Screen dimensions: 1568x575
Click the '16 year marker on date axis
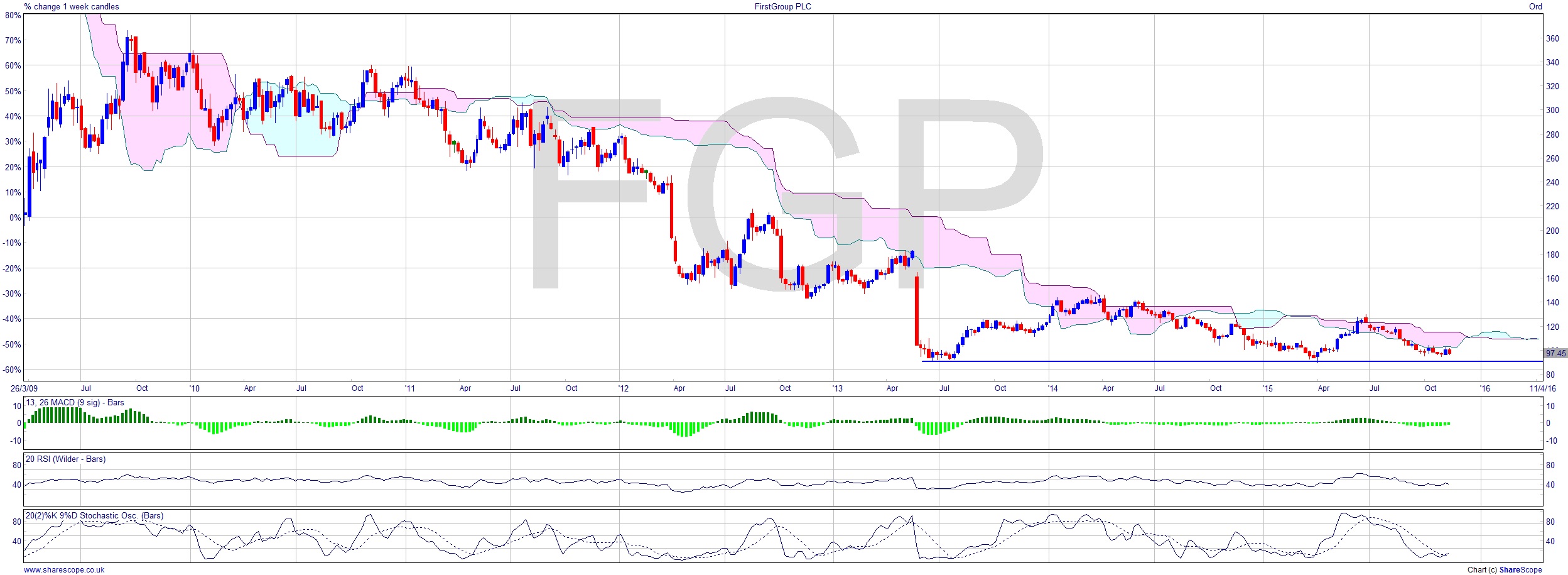tap(1484, 388)
